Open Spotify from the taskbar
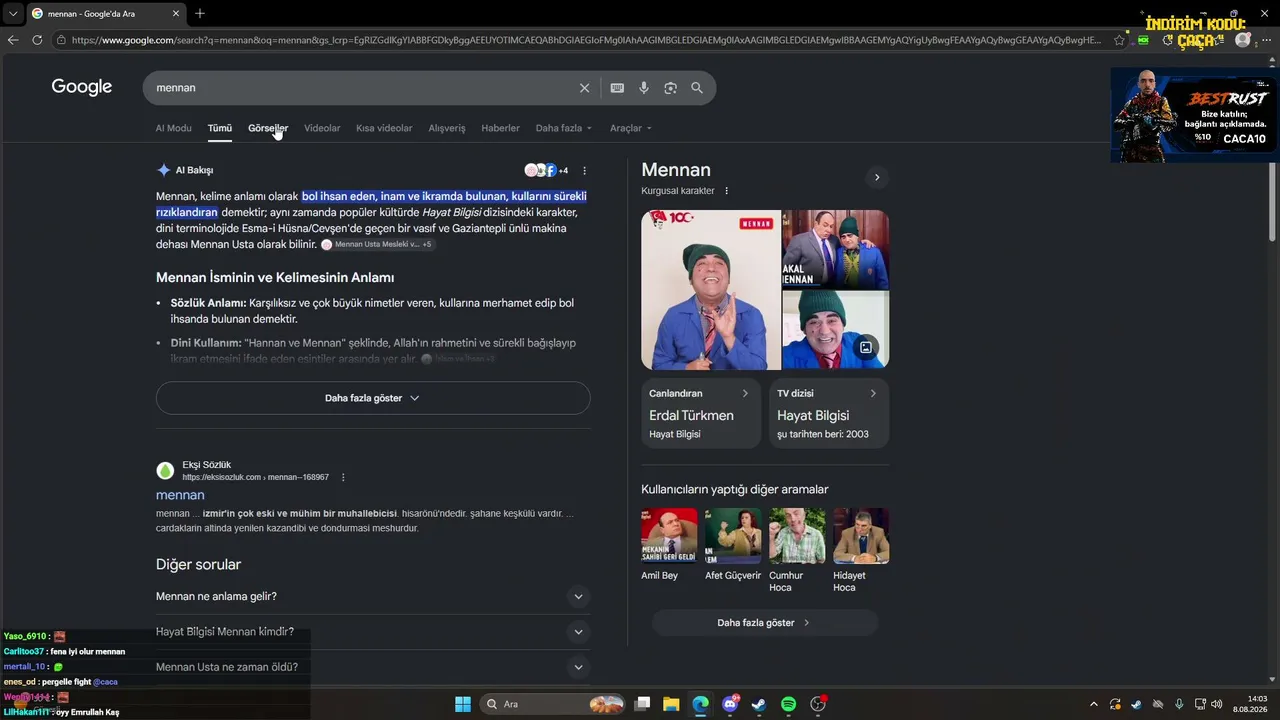 (788, 704)
